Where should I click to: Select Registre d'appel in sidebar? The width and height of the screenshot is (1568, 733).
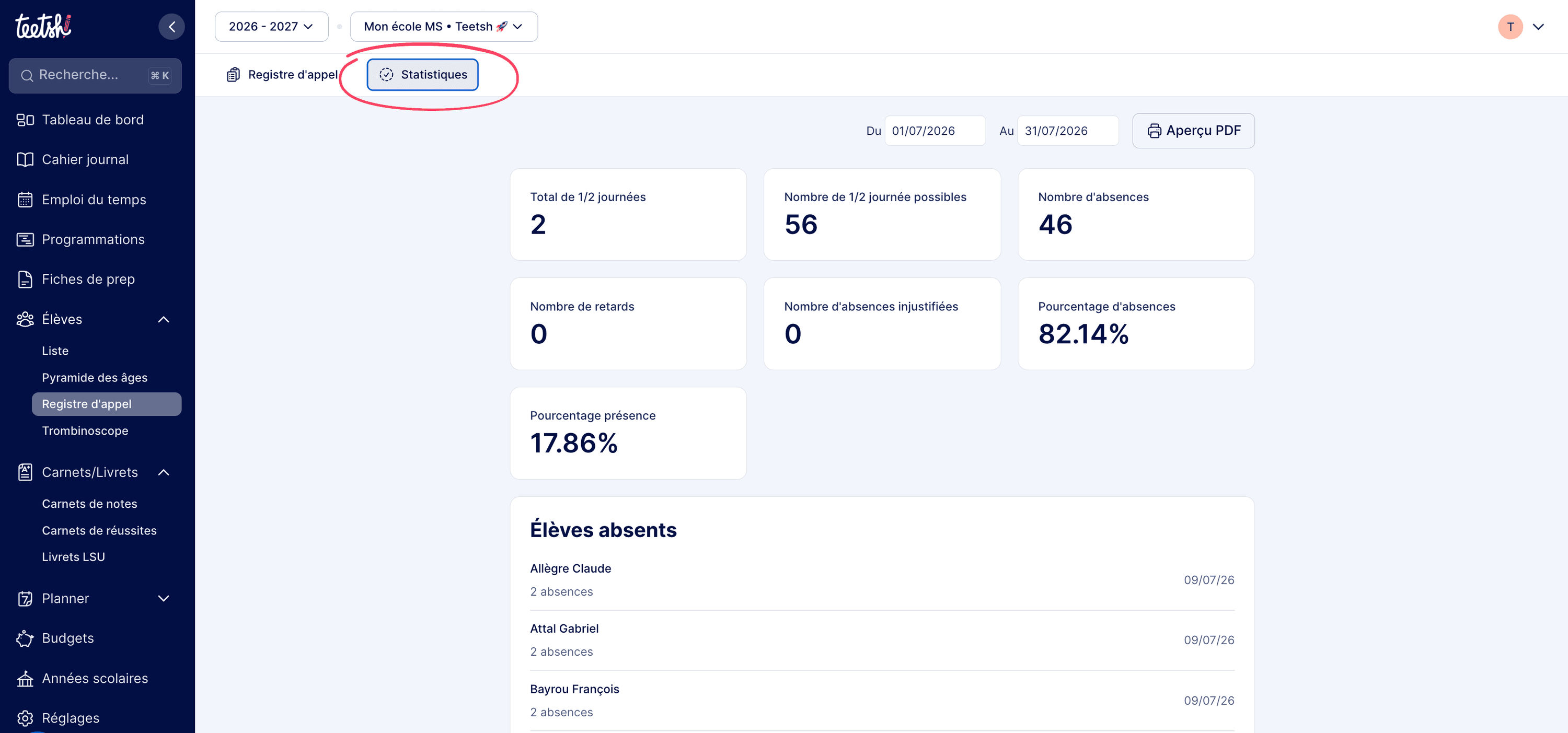(107, 404)
